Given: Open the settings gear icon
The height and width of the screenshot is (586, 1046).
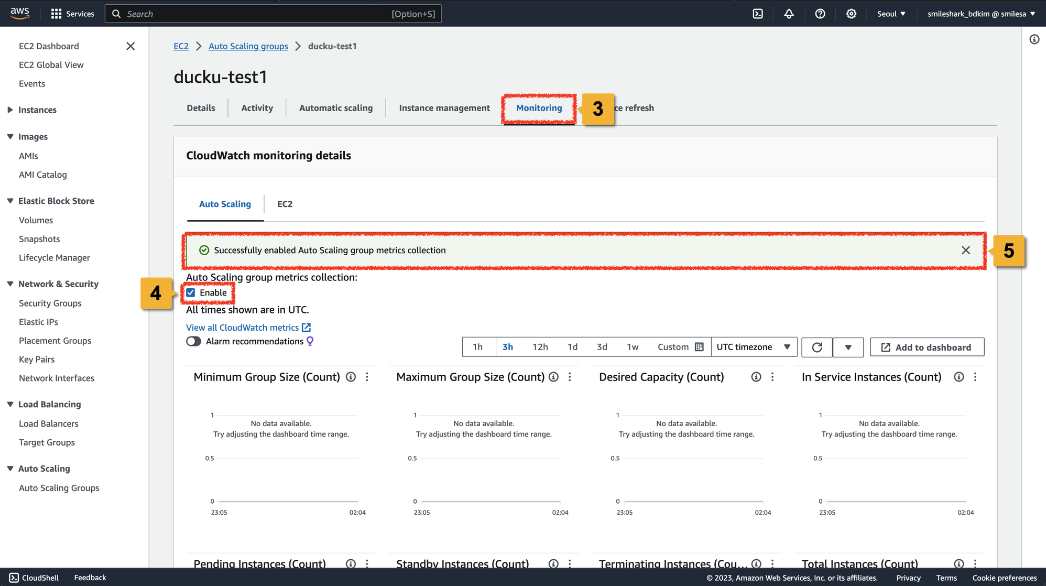Looking at the screenshot, I should pyautogui.click(x=851, y=14).
